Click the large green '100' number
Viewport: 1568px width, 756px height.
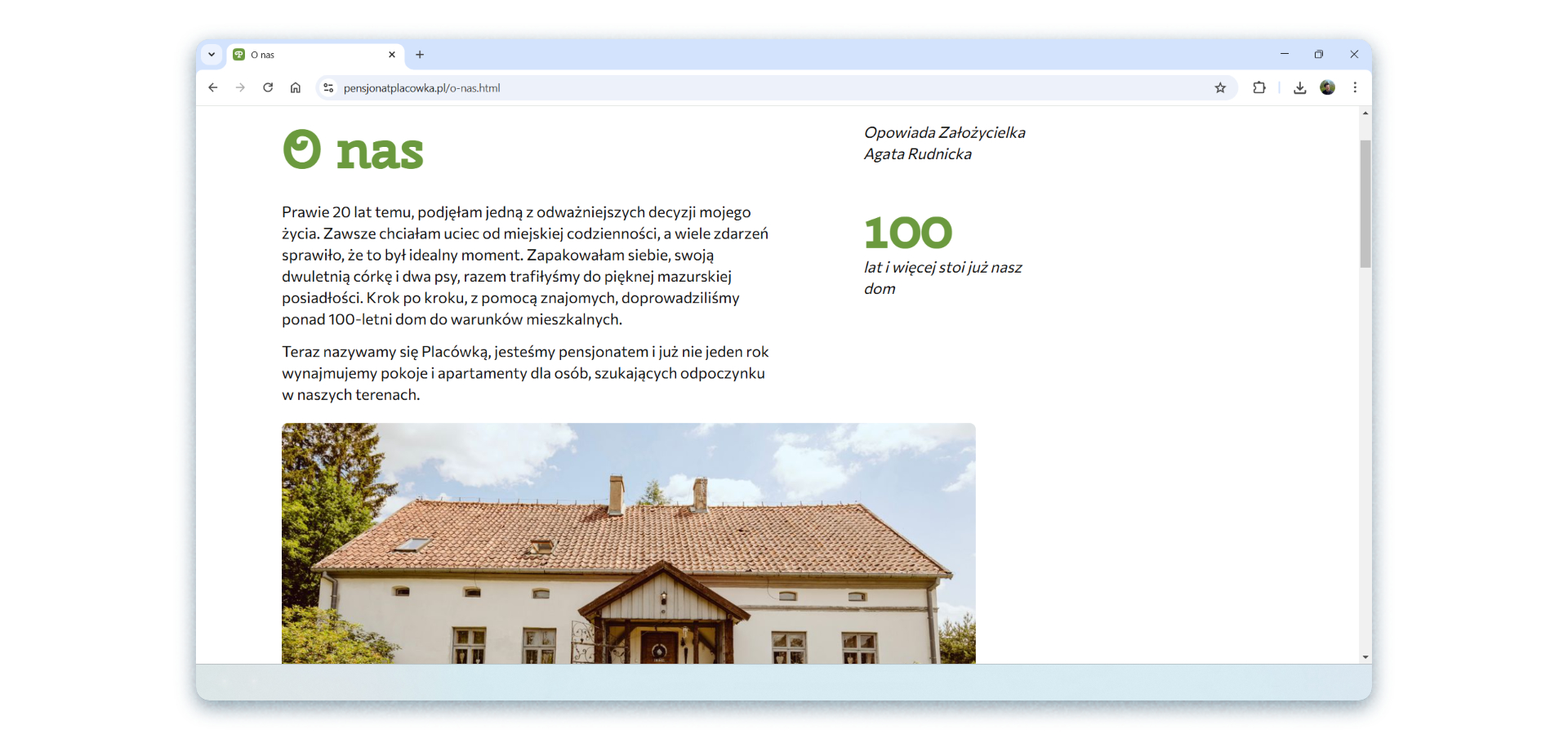[908, 233]
